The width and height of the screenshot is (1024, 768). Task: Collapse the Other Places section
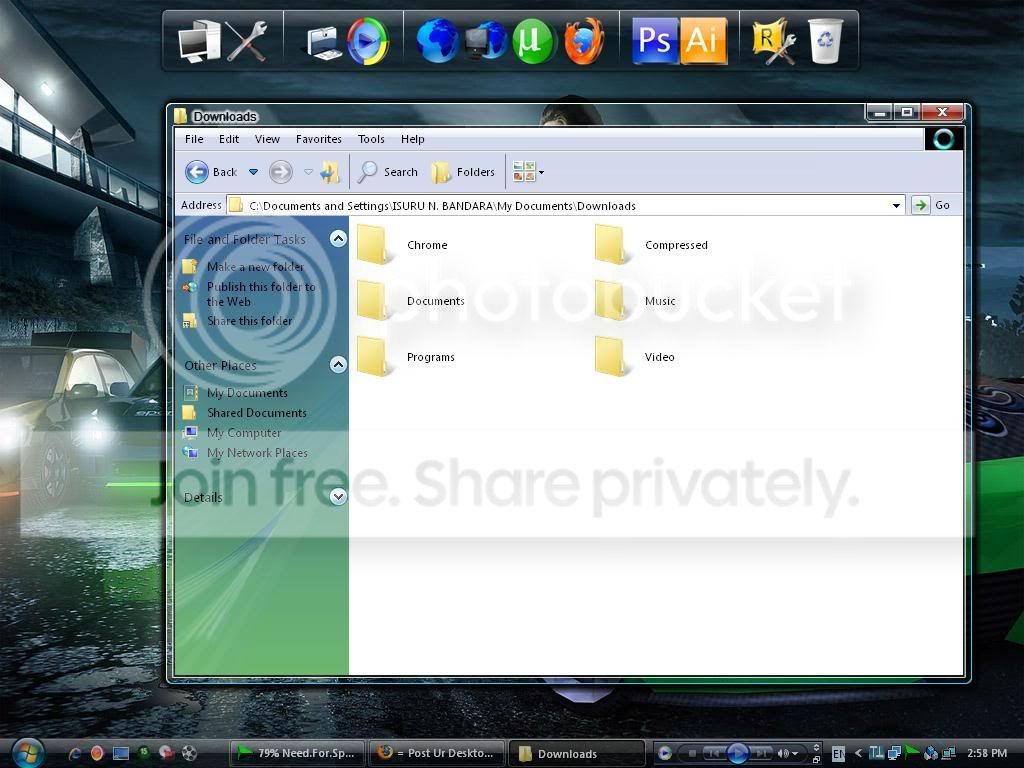(x=338, y=364)
